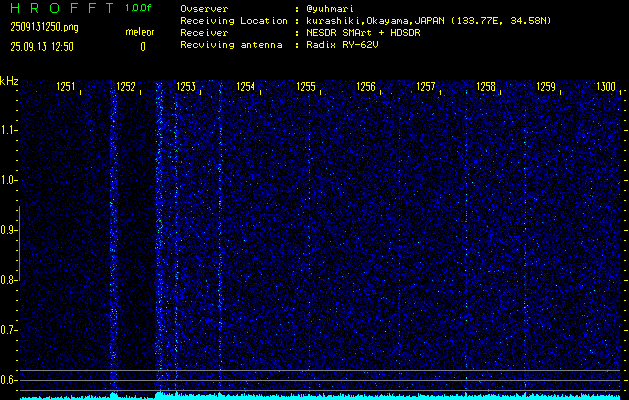The width and height of the screenshot is (629, 400).
Task: Click the Receiving Location label
Action: point(234,21)
